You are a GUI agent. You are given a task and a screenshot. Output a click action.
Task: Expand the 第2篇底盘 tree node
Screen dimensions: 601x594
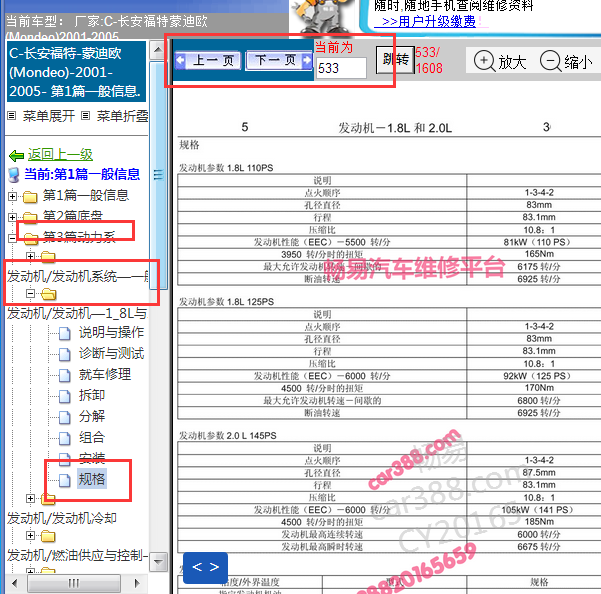(12, 217)
